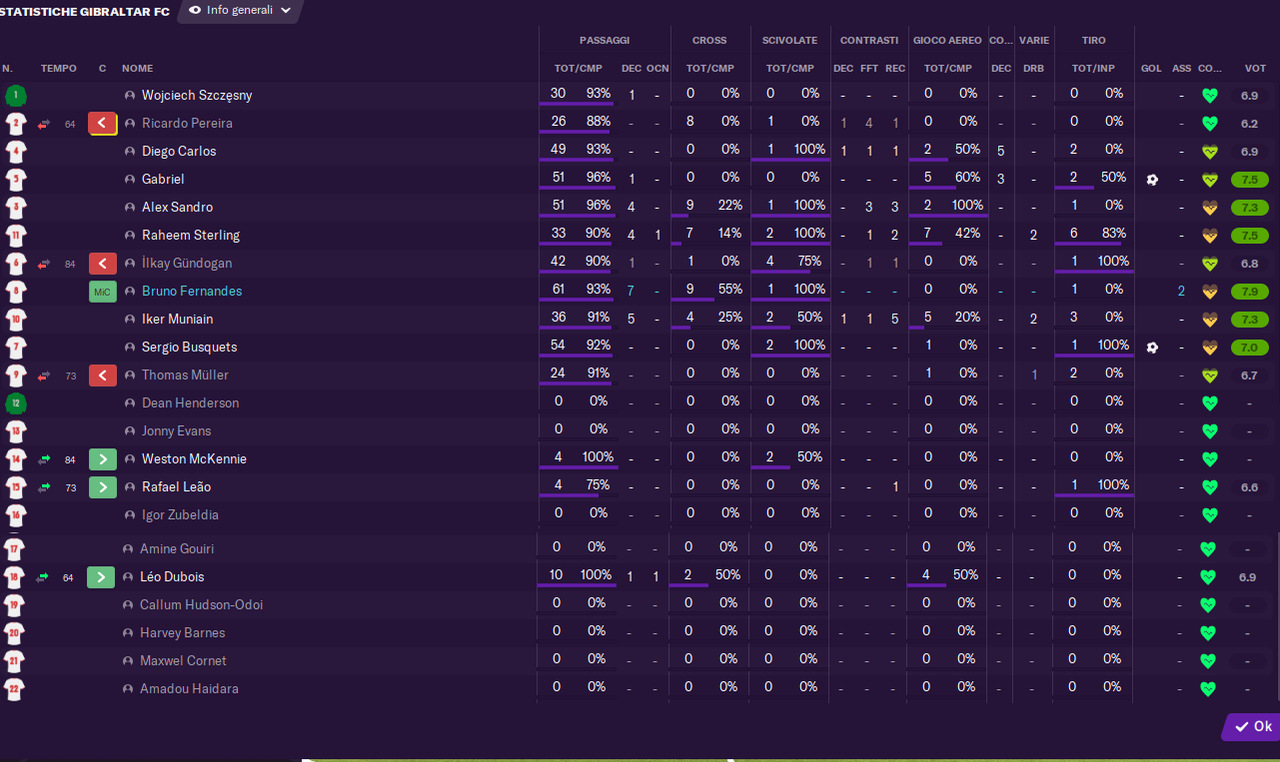Image resolution: width=1280 pixels, height=762 pixels.
Task: Click Sergio Busquets's 7.0 rating badge
Action: (1249, 348)
